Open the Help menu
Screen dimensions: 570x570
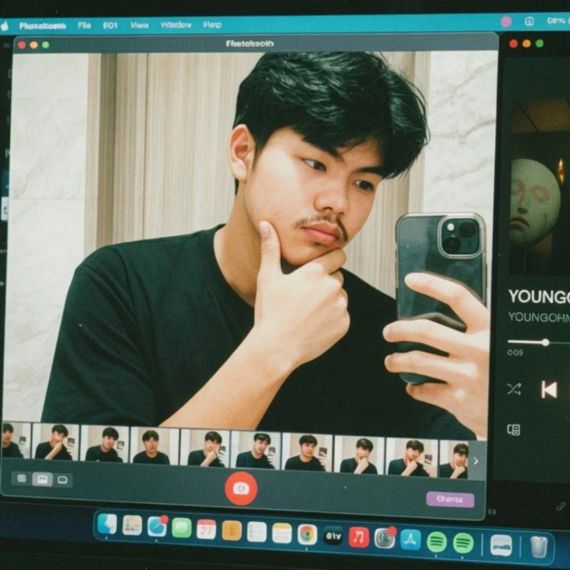[x=212, y=24]
